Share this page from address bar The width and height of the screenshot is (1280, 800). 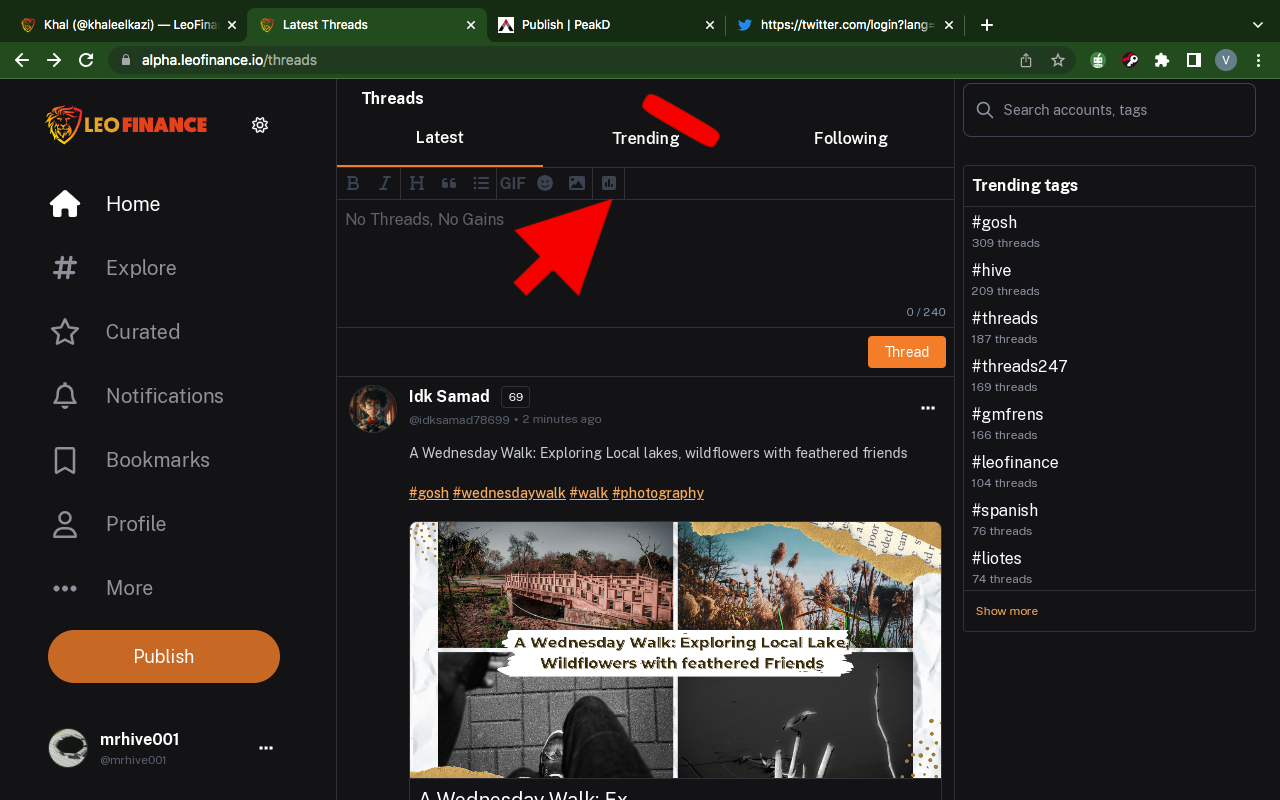pyautogui.click(x=1026, y=60)
